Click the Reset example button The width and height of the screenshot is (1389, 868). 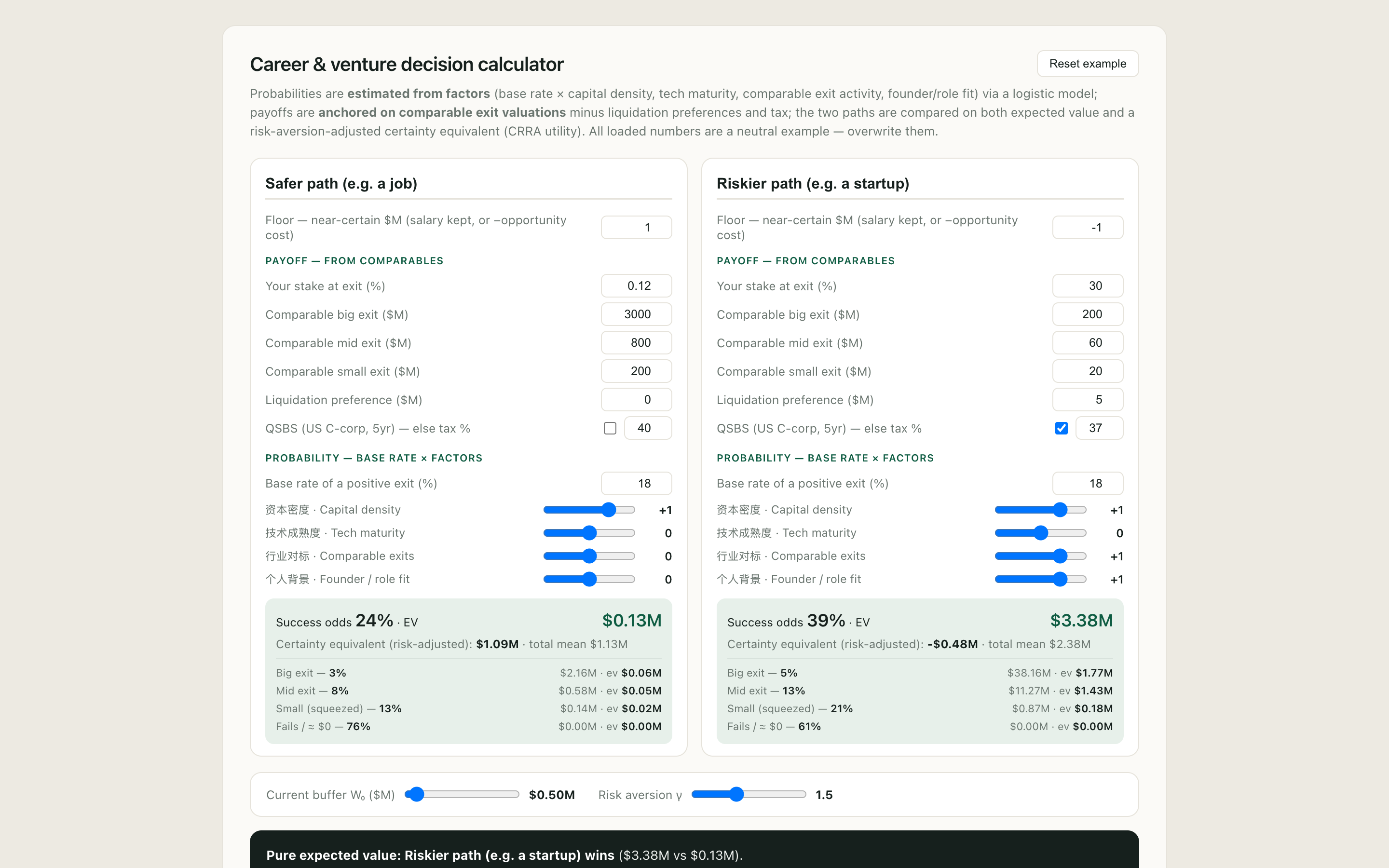click(x=1087, y=64)
